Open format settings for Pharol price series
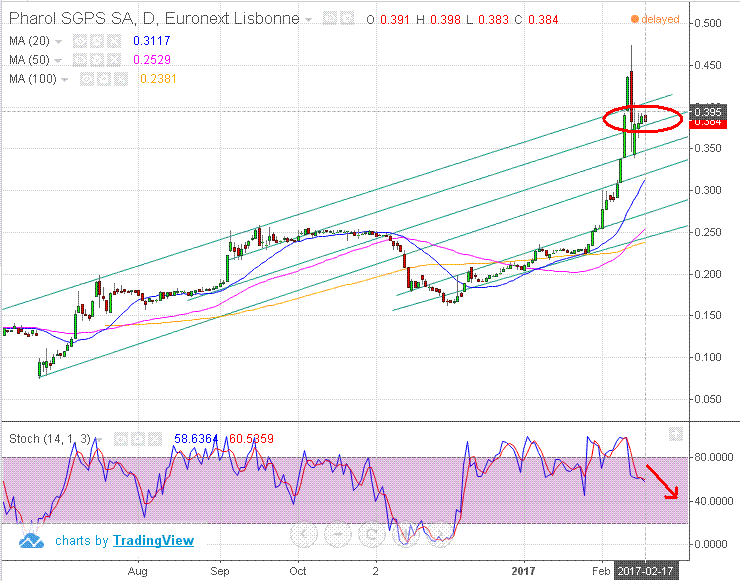This screenshot has width=740, height=585. pos(347,19)
